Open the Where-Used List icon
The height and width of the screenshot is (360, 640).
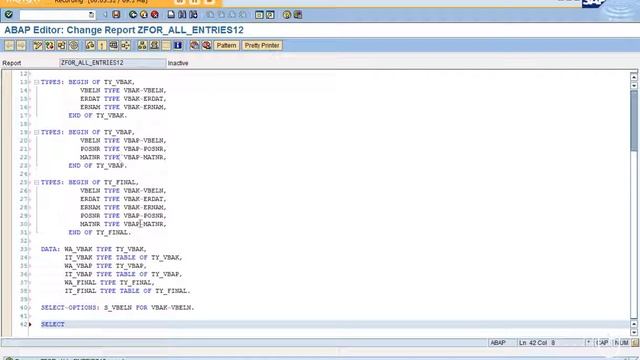(x=126, y=45)
